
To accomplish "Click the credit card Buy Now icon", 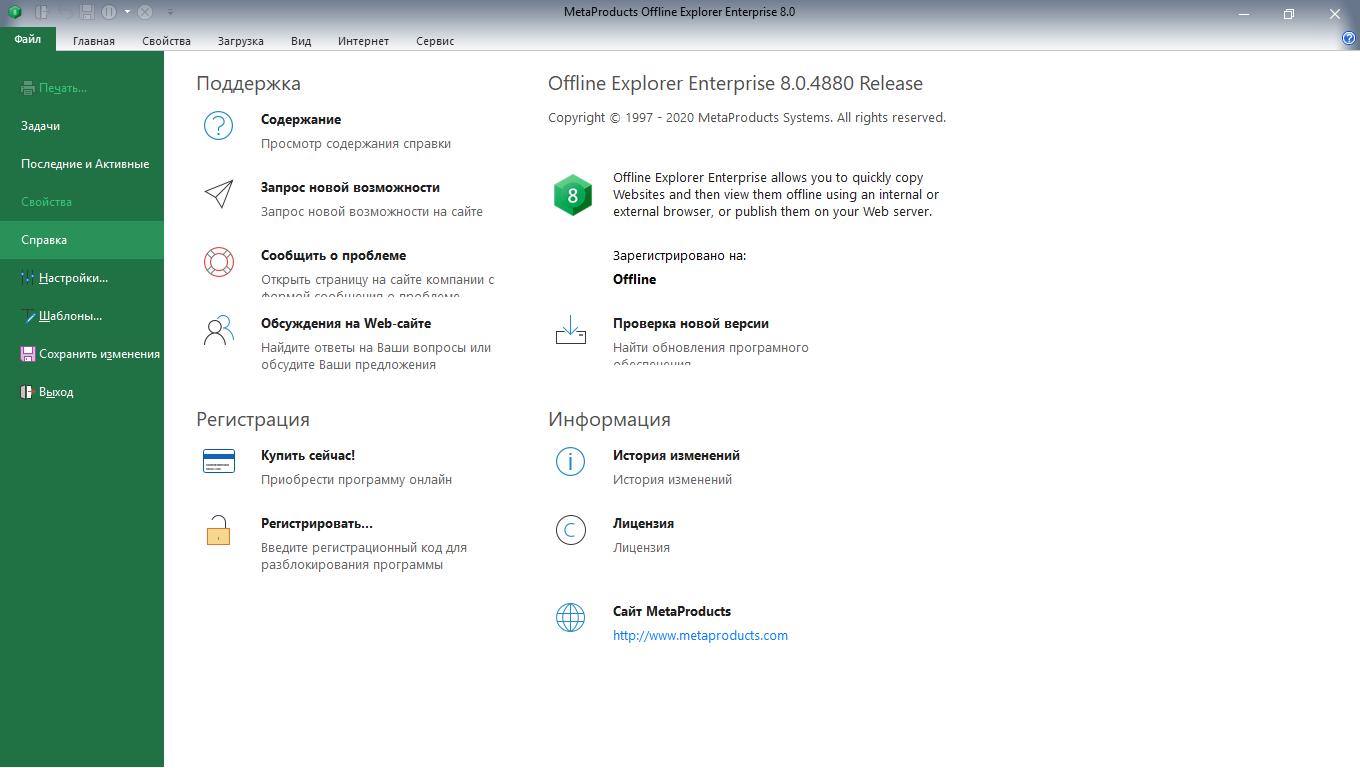I will pos(218,461).
